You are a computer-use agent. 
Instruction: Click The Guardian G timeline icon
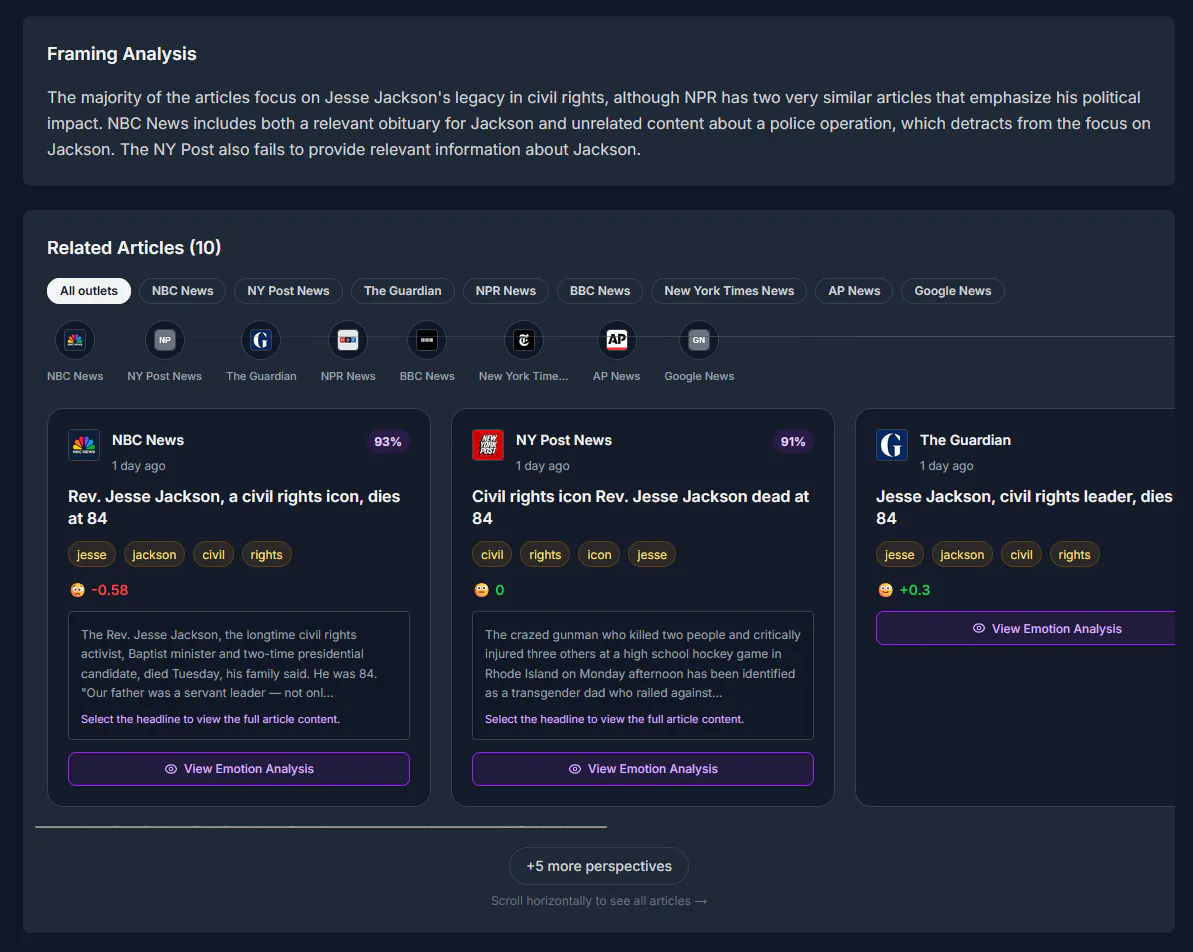(x=261, y=340)
